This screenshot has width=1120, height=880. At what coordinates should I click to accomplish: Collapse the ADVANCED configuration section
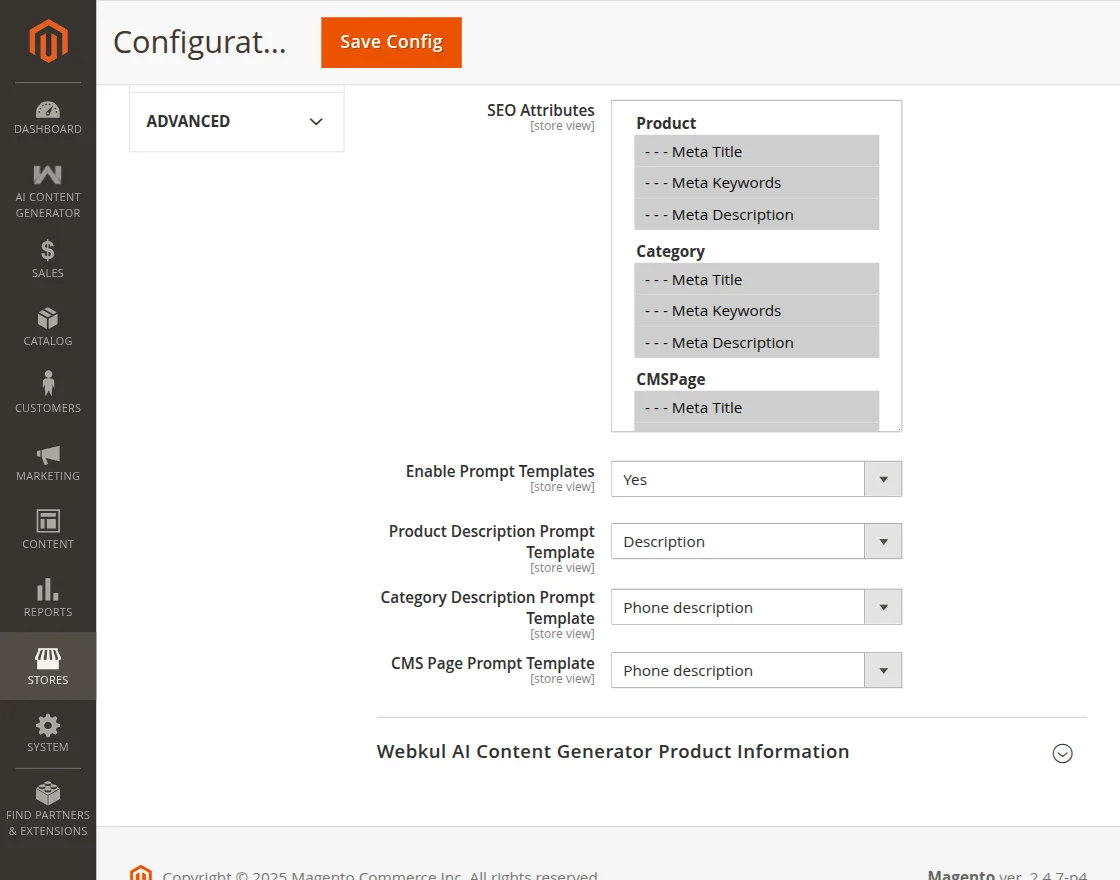(236, 121)
